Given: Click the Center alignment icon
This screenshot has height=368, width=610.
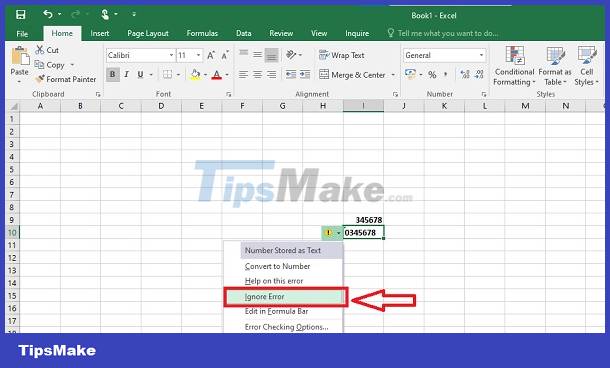Looking at the screenshot, I should pos(258,74).
